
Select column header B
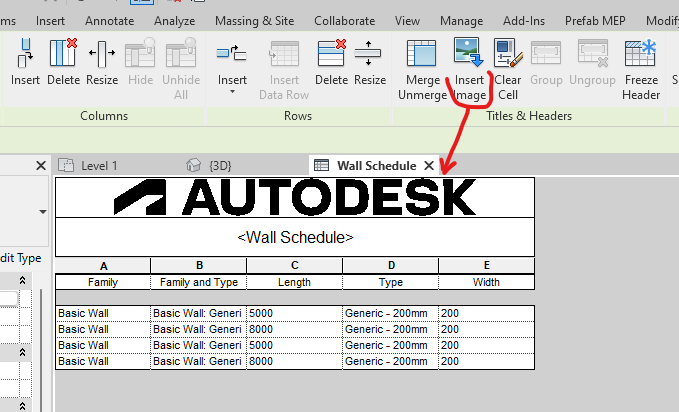tap(199, 266)
